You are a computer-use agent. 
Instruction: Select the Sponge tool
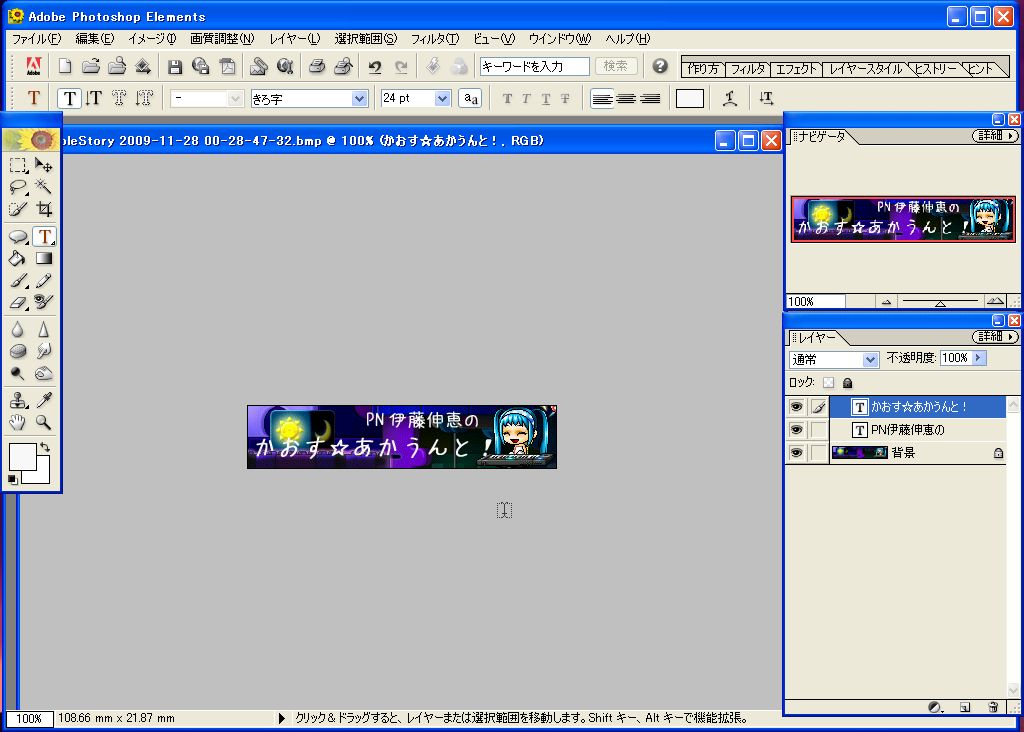tap(18, 351)
